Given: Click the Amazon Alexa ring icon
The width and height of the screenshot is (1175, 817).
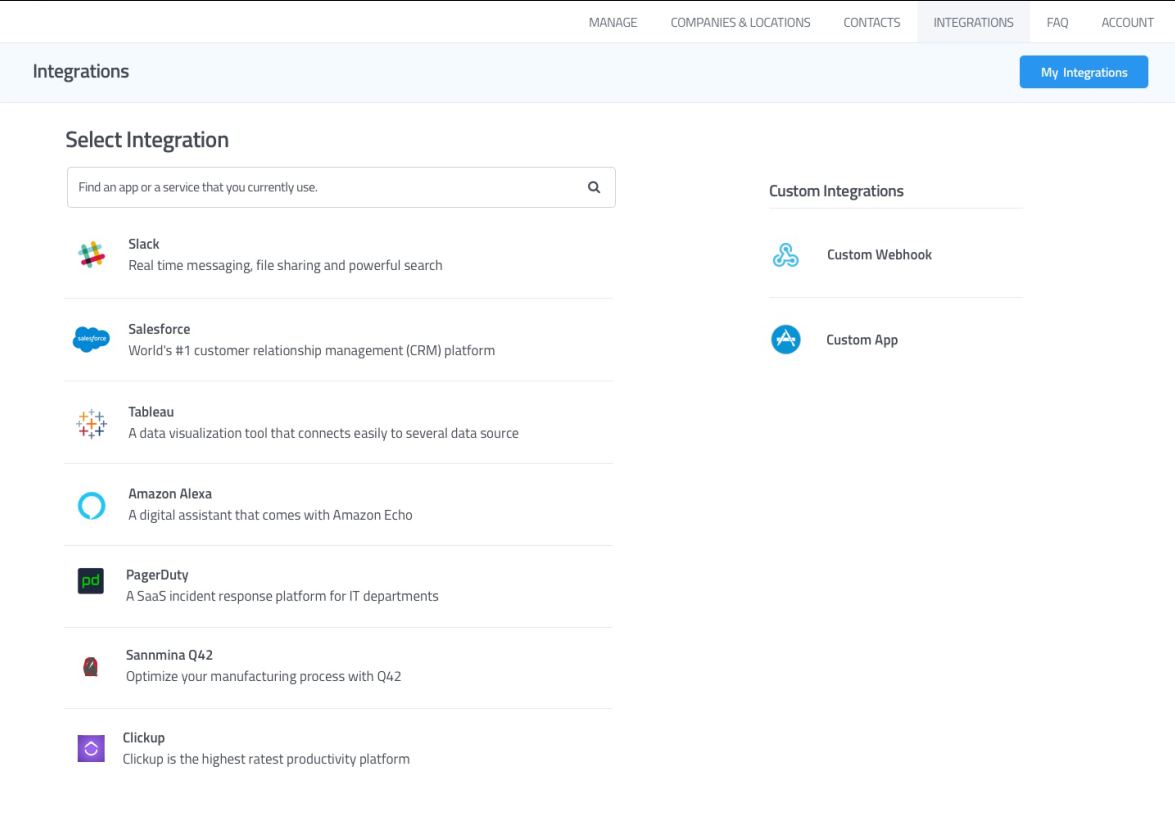Looking at the screenshot, I should [x=91, y=505].
